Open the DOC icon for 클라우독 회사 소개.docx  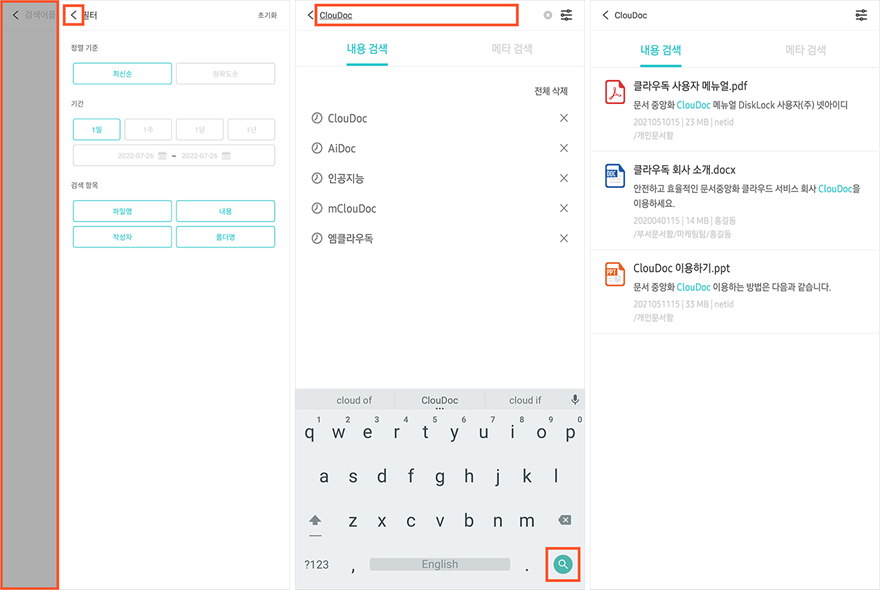[615, 176]
